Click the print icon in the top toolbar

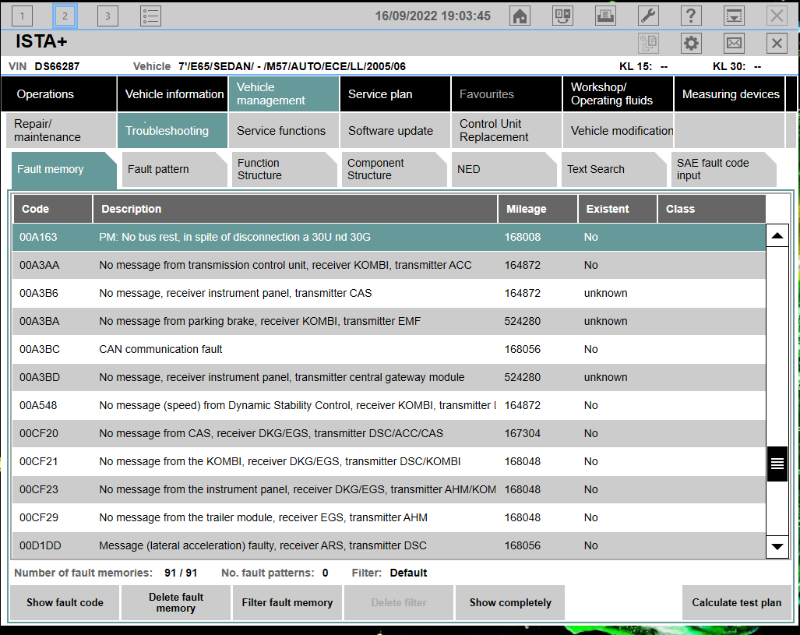(x=605, y=16)
